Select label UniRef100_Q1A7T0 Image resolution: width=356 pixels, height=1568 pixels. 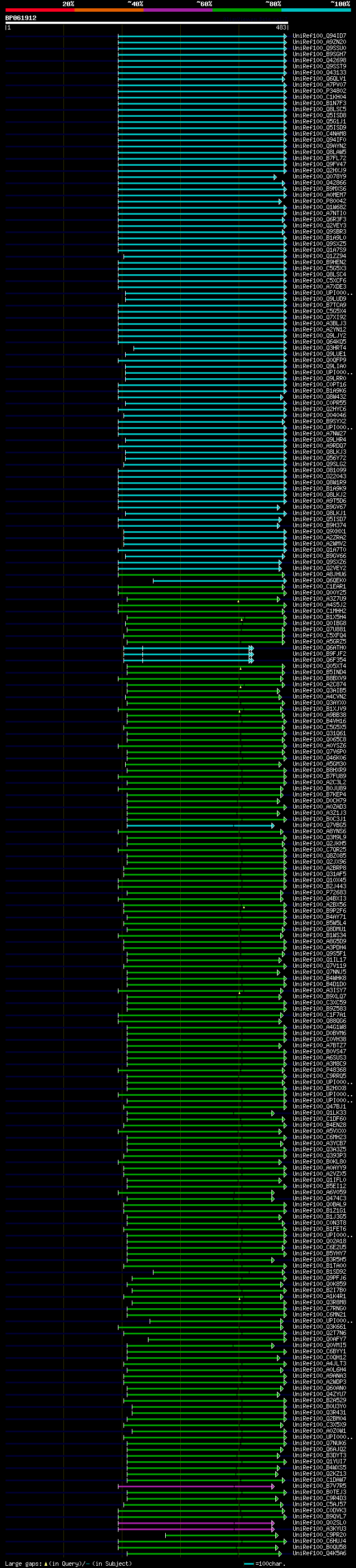tap(319, 550)
